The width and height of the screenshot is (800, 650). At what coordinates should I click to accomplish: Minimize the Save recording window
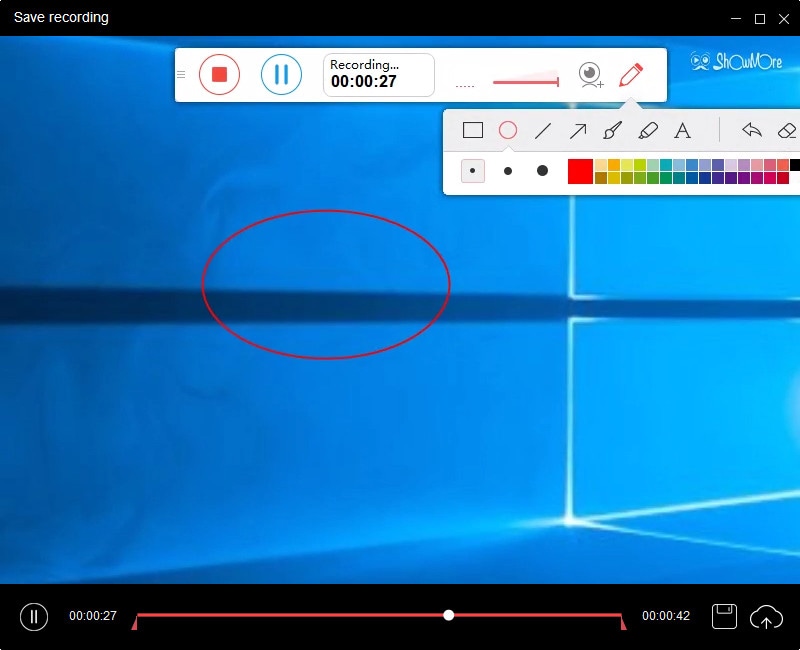click(x=736, y=18)
